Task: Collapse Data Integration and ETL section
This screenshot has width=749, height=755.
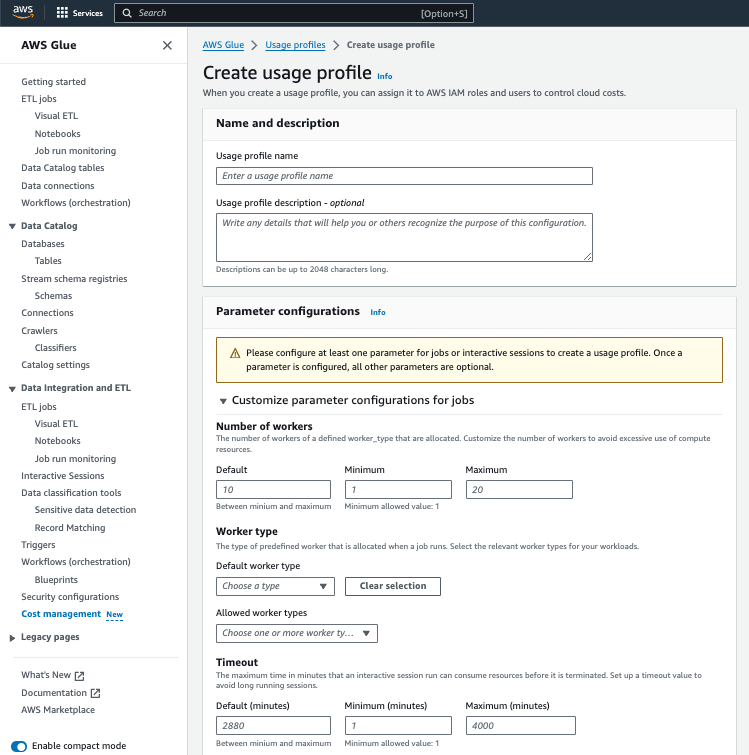Action: 12,388
